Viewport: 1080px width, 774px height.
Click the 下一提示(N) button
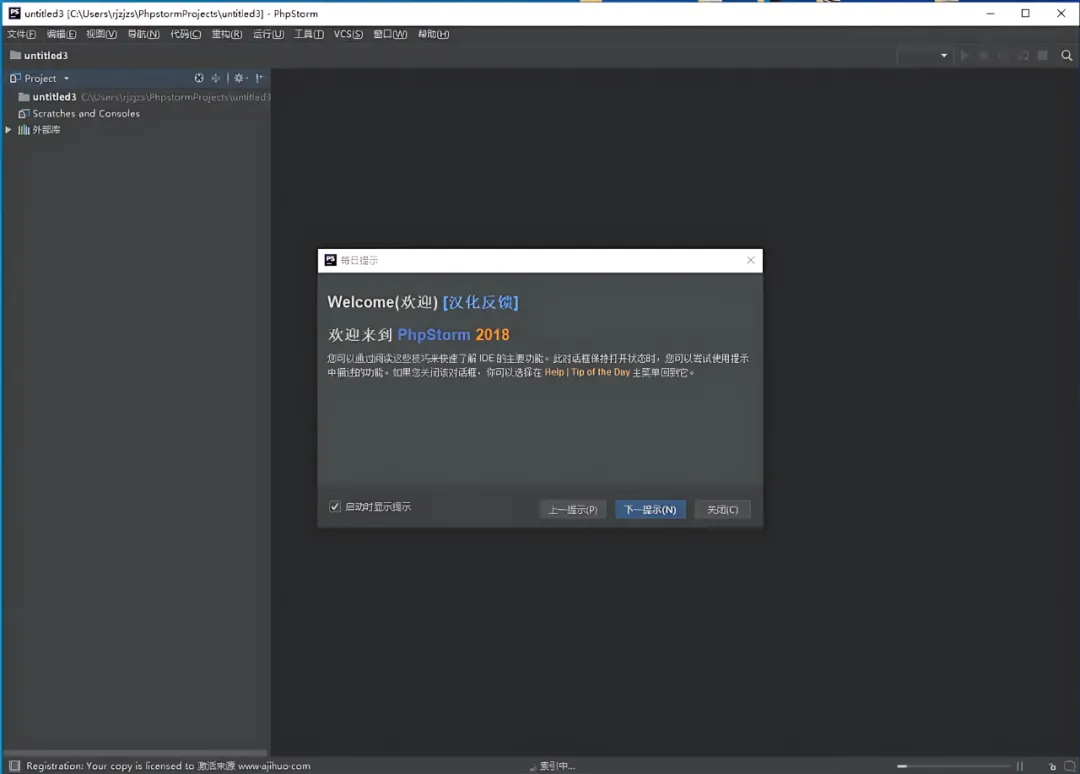(650, 510)
